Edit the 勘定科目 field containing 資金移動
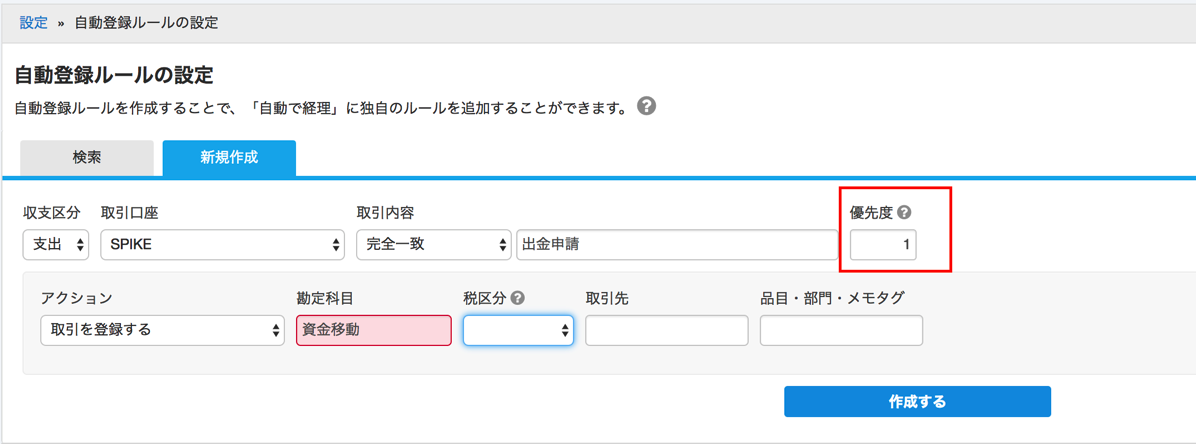Viewport: 1196px width, 444px height. [374, 330]
